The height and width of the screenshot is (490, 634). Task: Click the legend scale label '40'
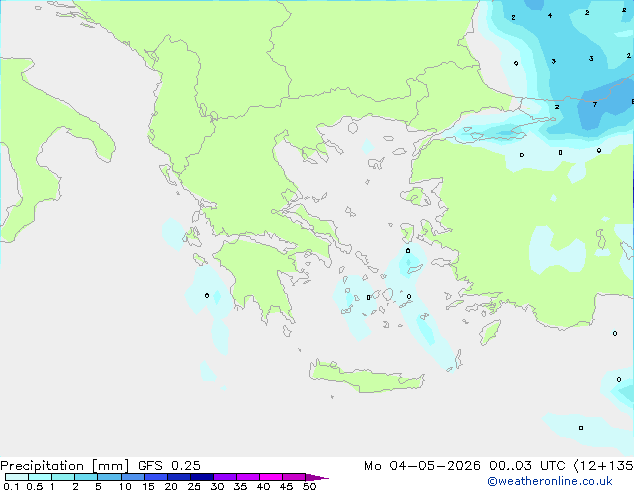[263, 486]
